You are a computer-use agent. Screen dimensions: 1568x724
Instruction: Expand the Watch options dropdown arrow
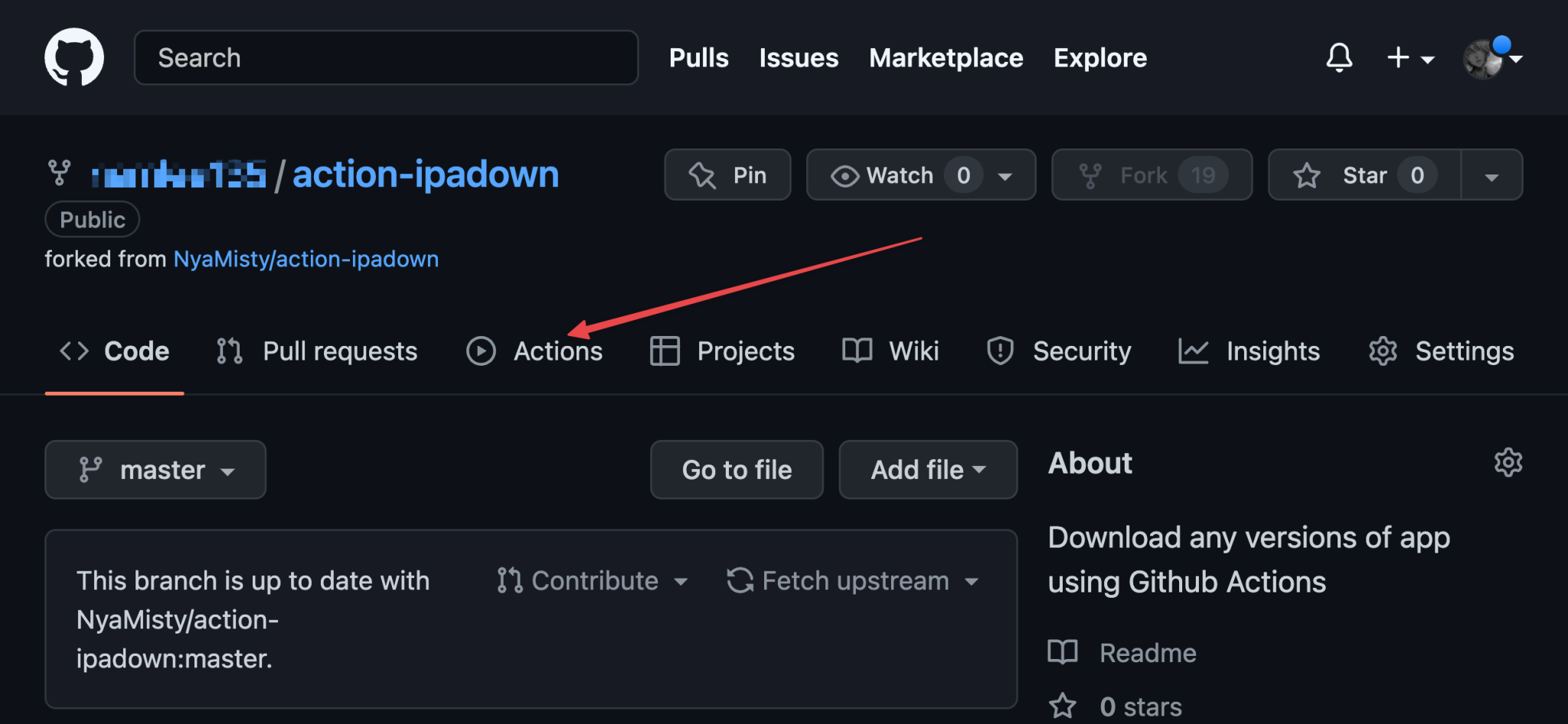(x=1005, y=176)
